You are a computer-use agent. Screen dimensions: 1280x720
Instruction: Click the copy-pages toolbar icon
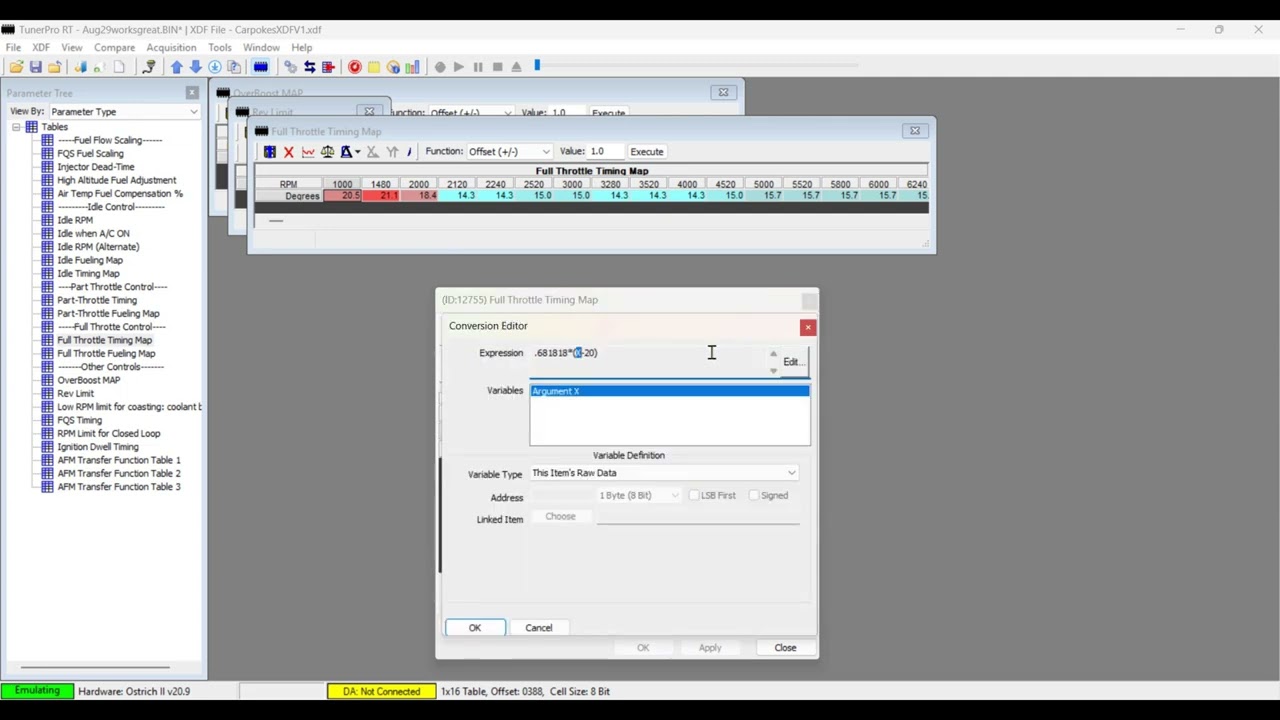pyautogui.click(x=234, y=67)
